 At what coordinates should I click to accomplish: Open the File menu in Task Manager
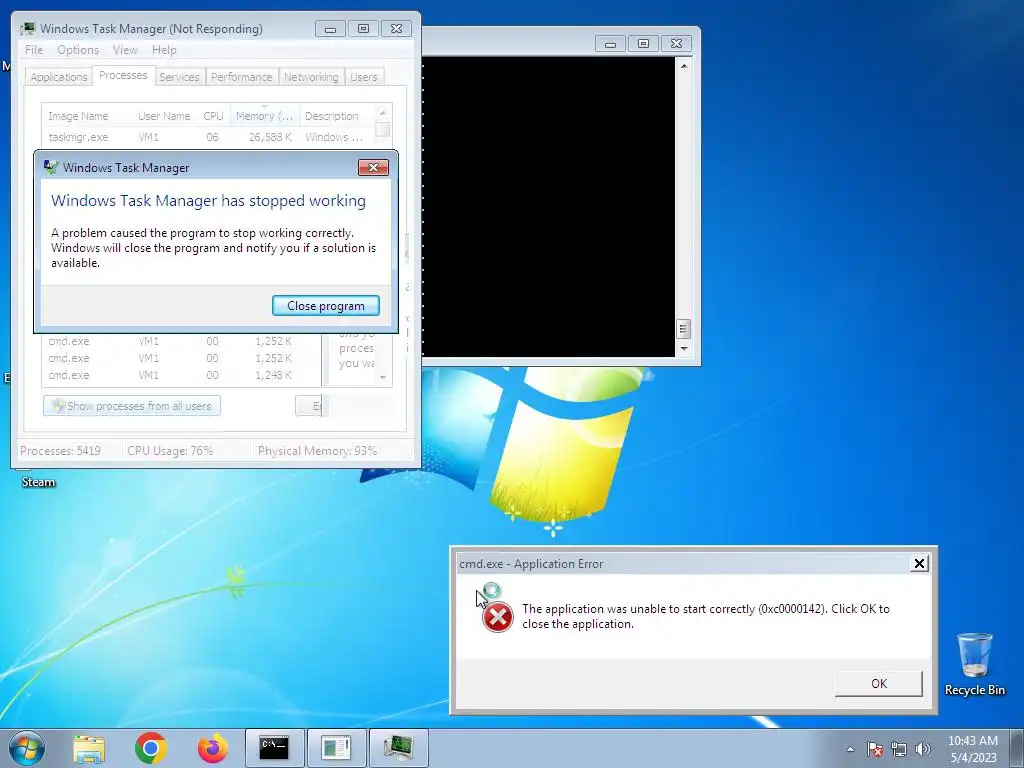[x=34, y=50]
